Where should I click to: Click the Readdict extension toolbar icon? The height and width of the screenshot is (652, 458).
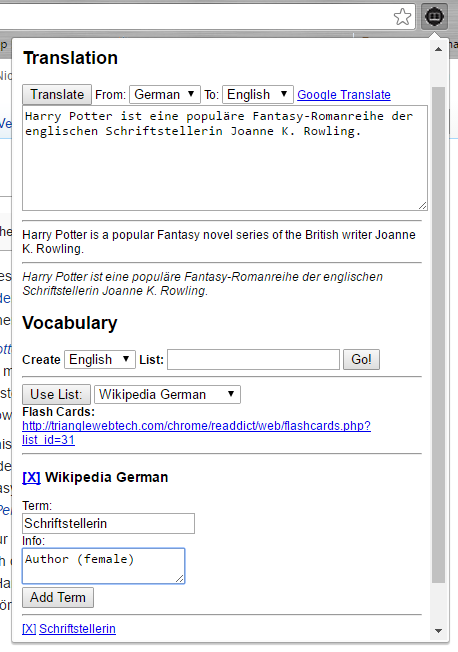pyautogui.click(x=434, y=17)
